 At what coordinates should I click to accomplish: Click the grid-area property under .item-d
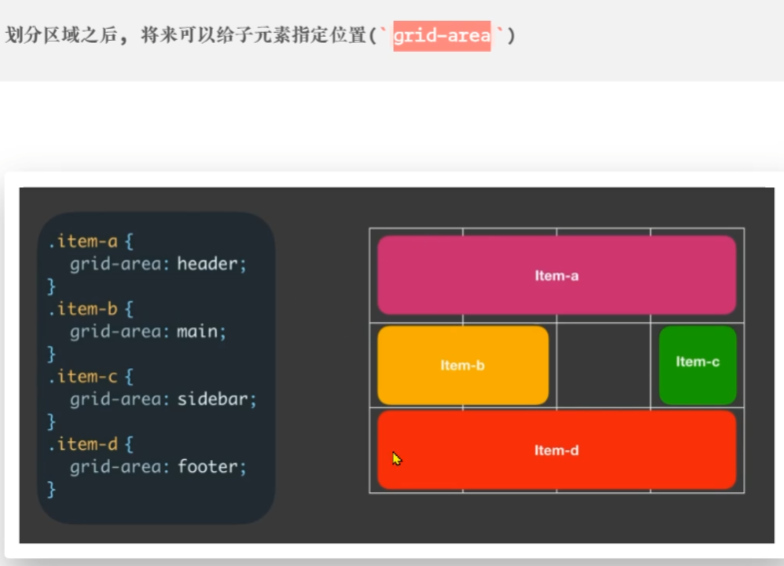coord(120,466)
